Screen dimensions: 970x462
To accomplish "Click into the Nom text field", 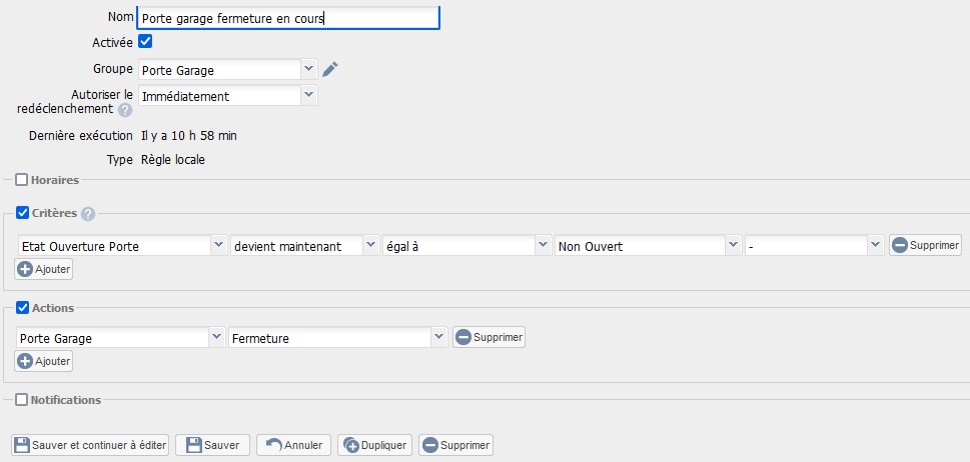I will pos(288,17).
